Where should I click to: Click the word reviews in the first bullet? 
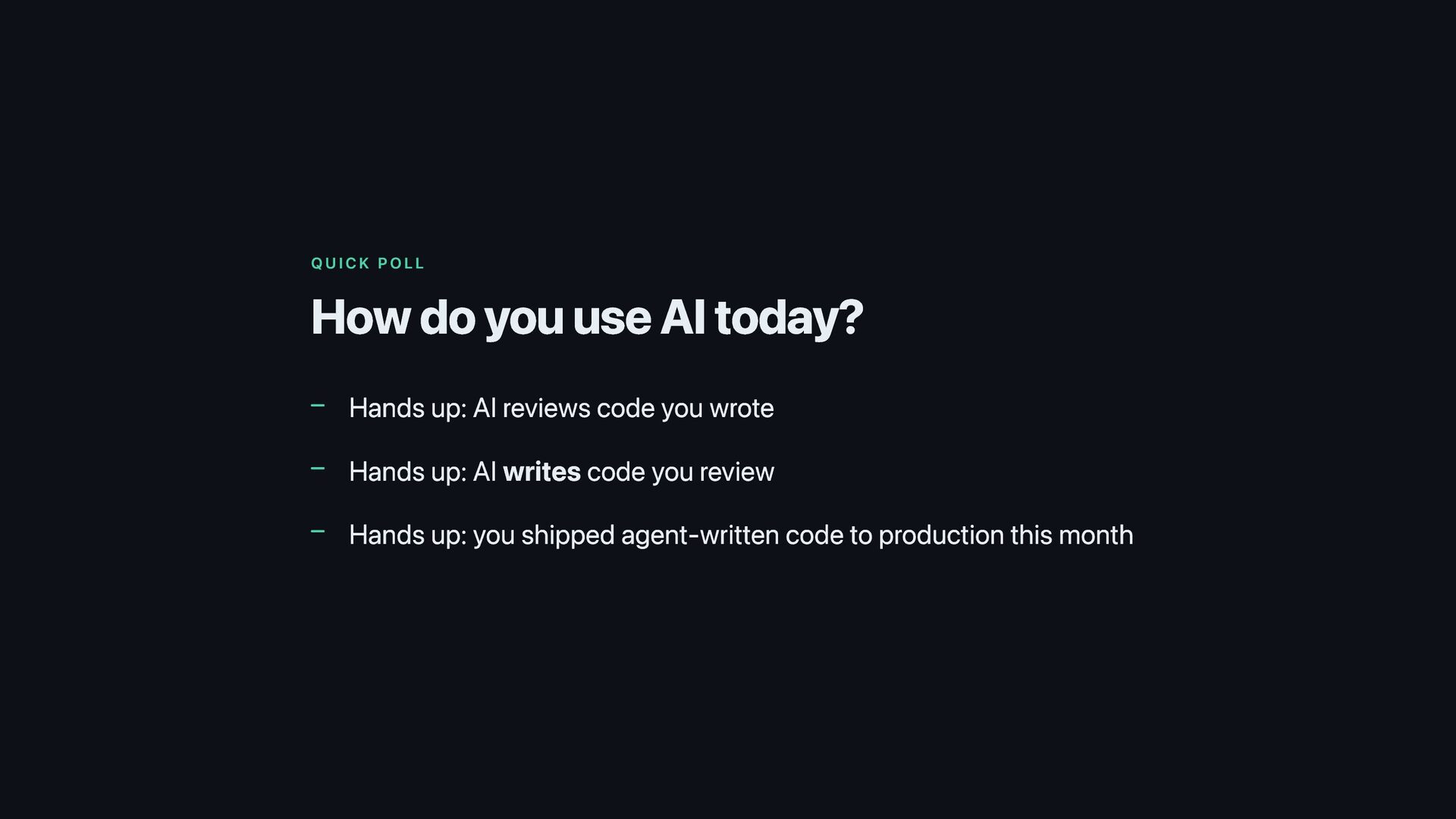point(546,409)
